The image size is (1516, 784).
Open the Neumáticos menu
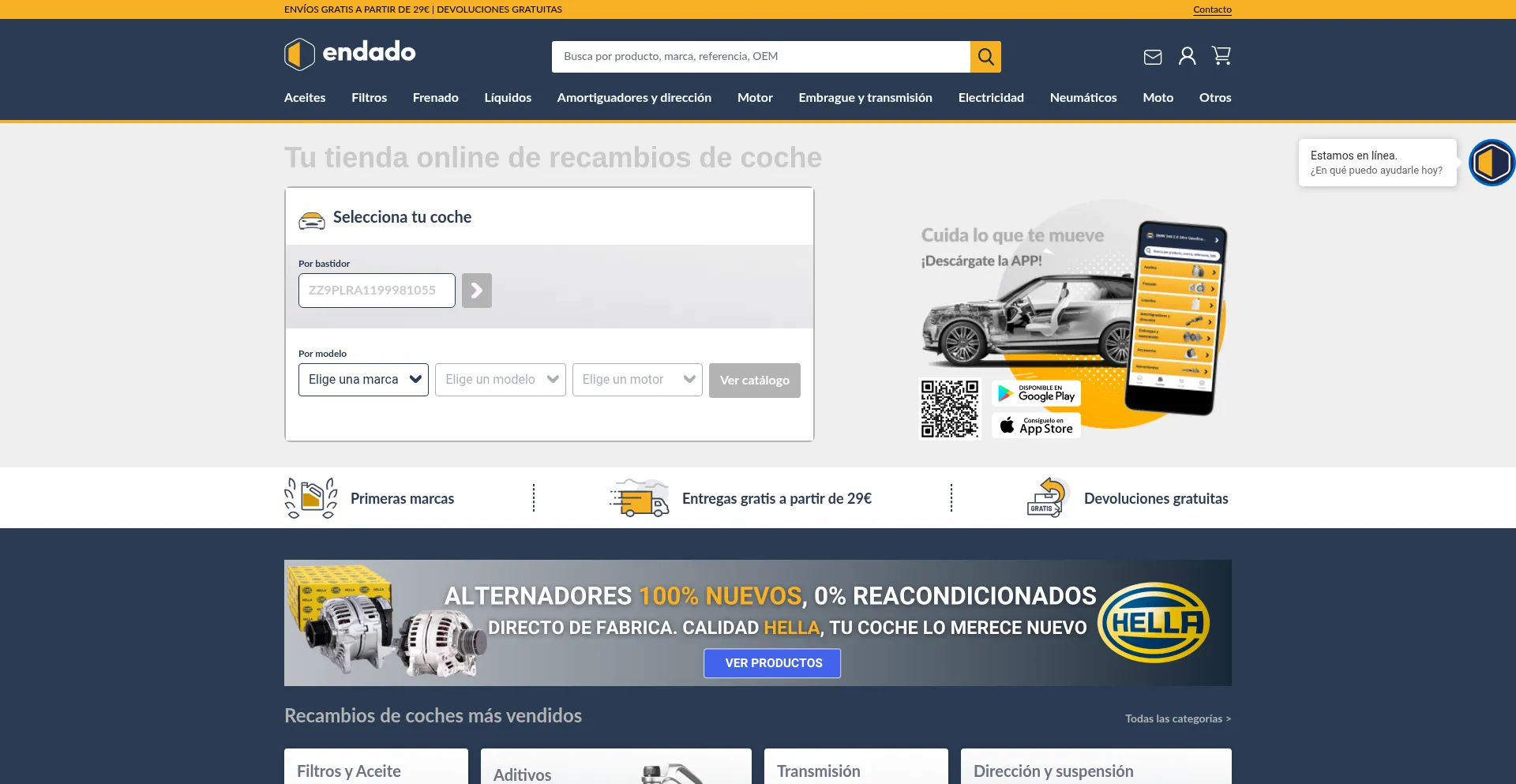(1083, 98)
